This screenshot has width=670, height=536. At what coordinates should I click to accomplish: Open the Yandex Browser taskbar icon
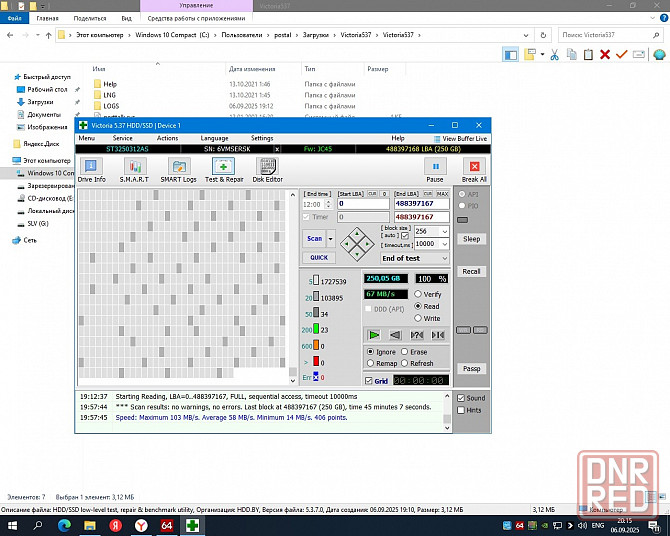[x=141, y=525]
